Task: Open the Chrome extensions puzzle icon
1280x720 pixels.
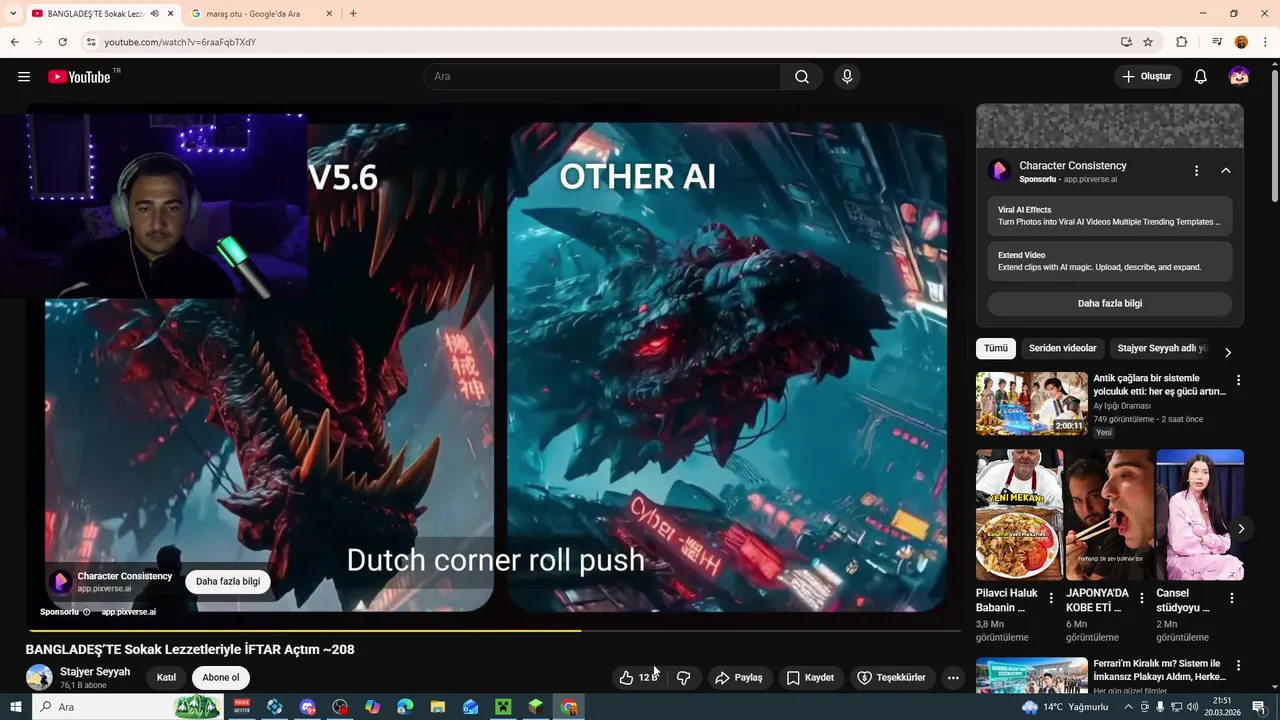Action: [1182, 42]
